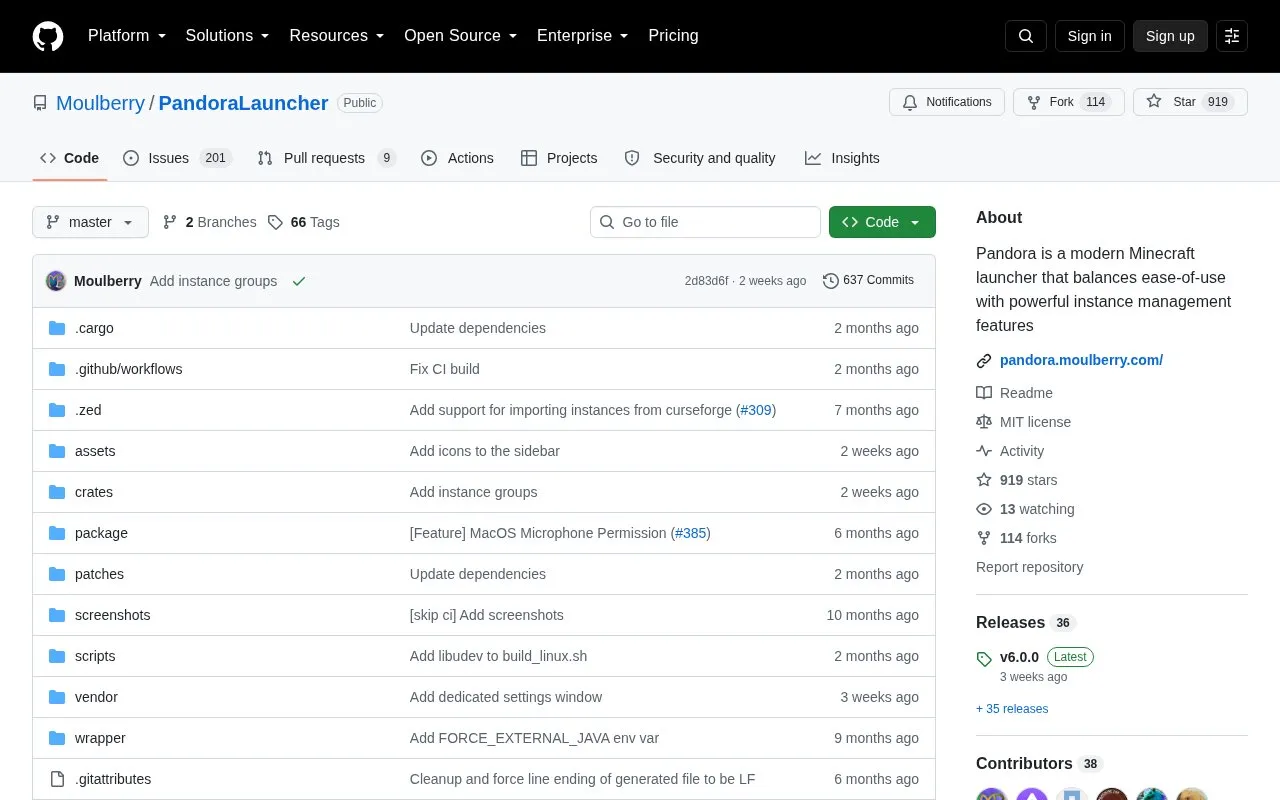Click the Notifications bell button
The image size is (1280, 800).
(x=946, y=102)
